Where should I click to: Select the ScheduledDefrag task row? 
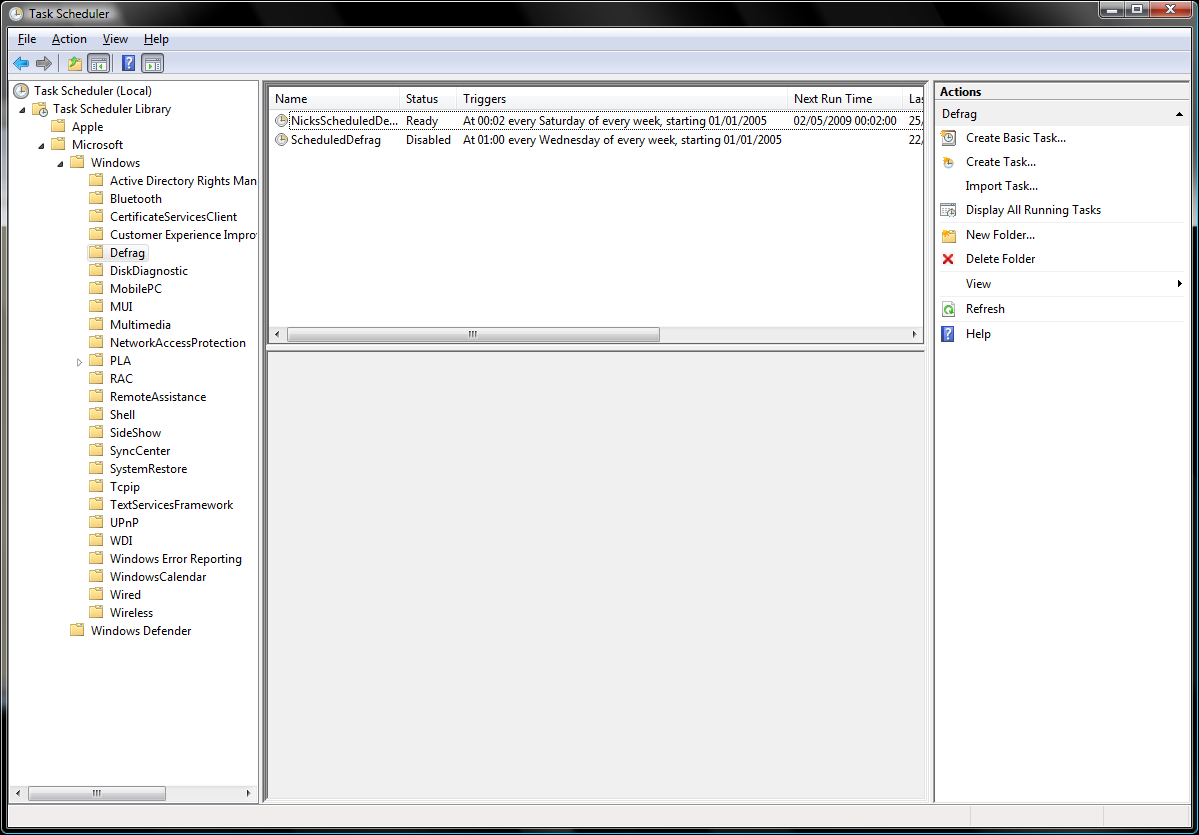596,140
